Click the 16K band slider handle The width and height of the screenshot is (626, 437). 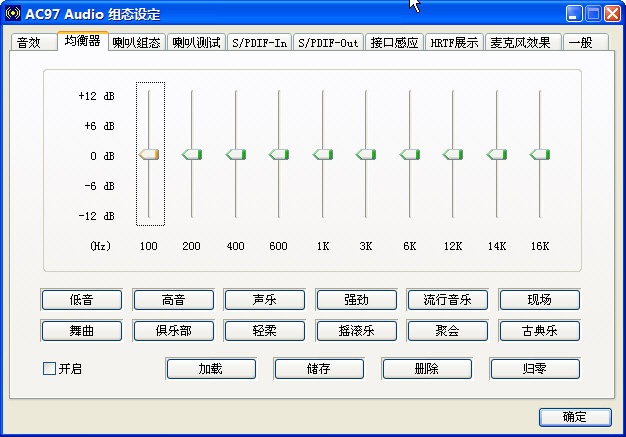[540, 154]
